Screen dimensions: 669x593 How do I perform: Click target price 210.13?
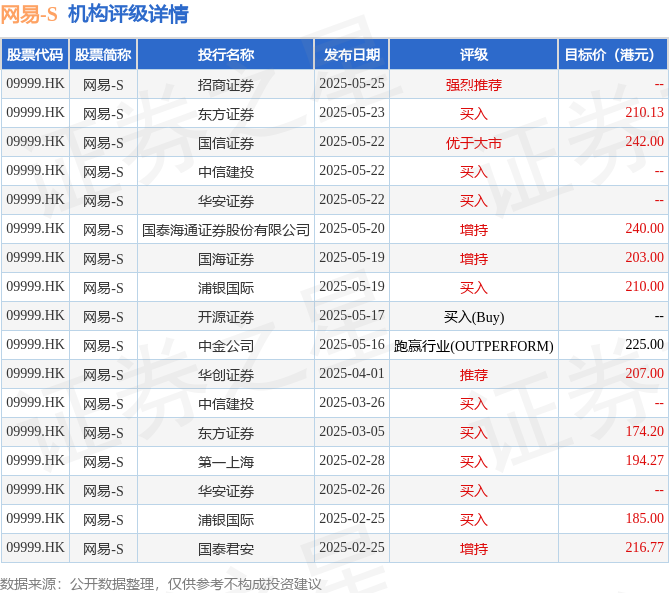[x=644, y=113]
